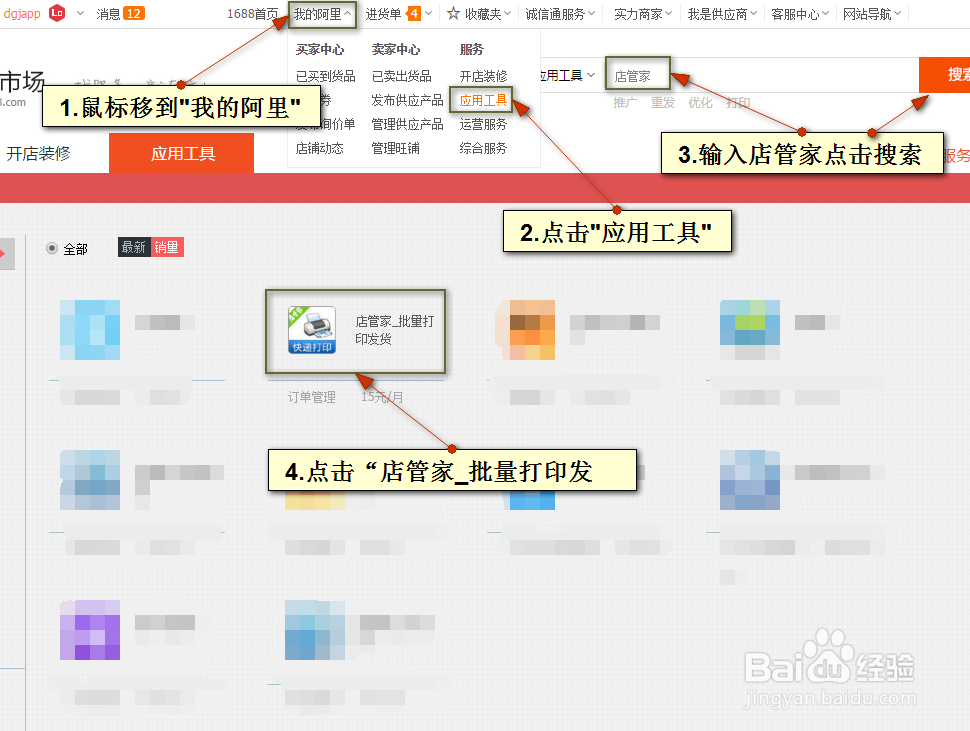Image resolution: width=970 pixels, height=731 pixels.
Task: Select the green-blue app icon at top right
Action: 749,325
